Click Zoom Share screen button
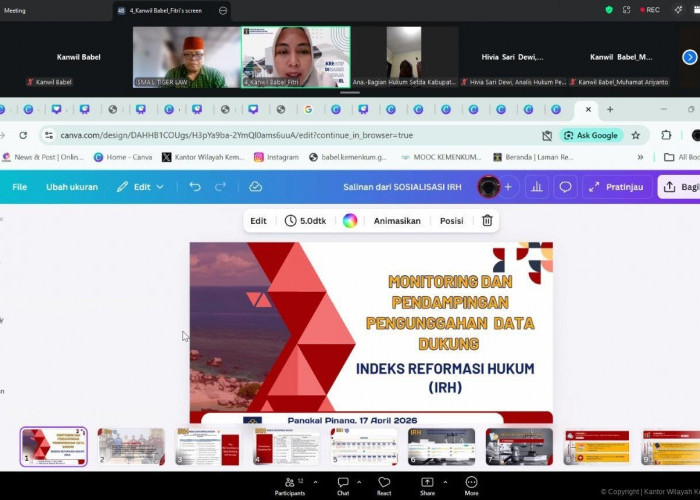The width and height of the screenshot is (700, 500). coord(427,486)
